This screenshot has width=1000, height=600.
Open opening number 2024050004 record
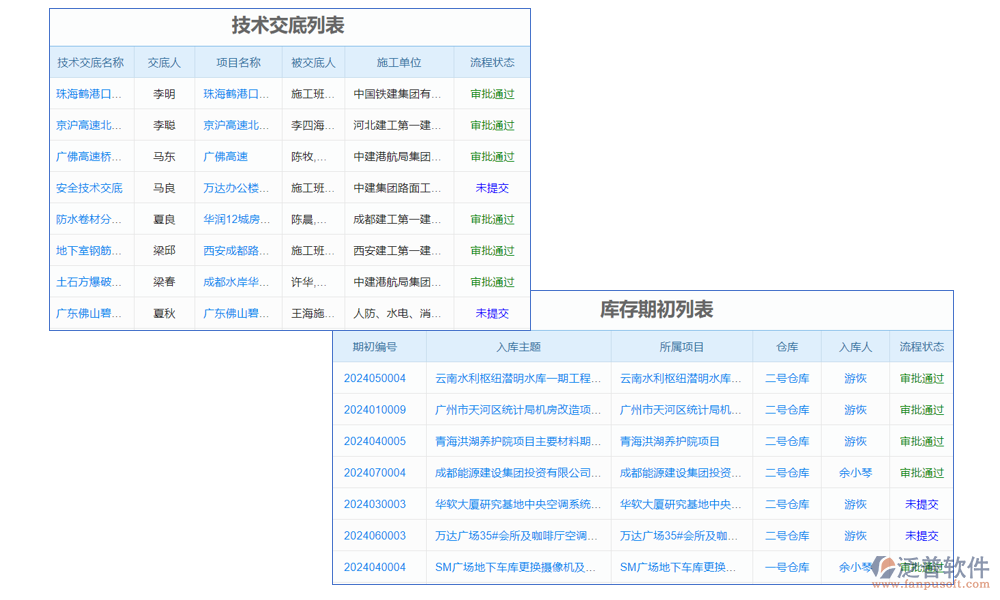380,378
